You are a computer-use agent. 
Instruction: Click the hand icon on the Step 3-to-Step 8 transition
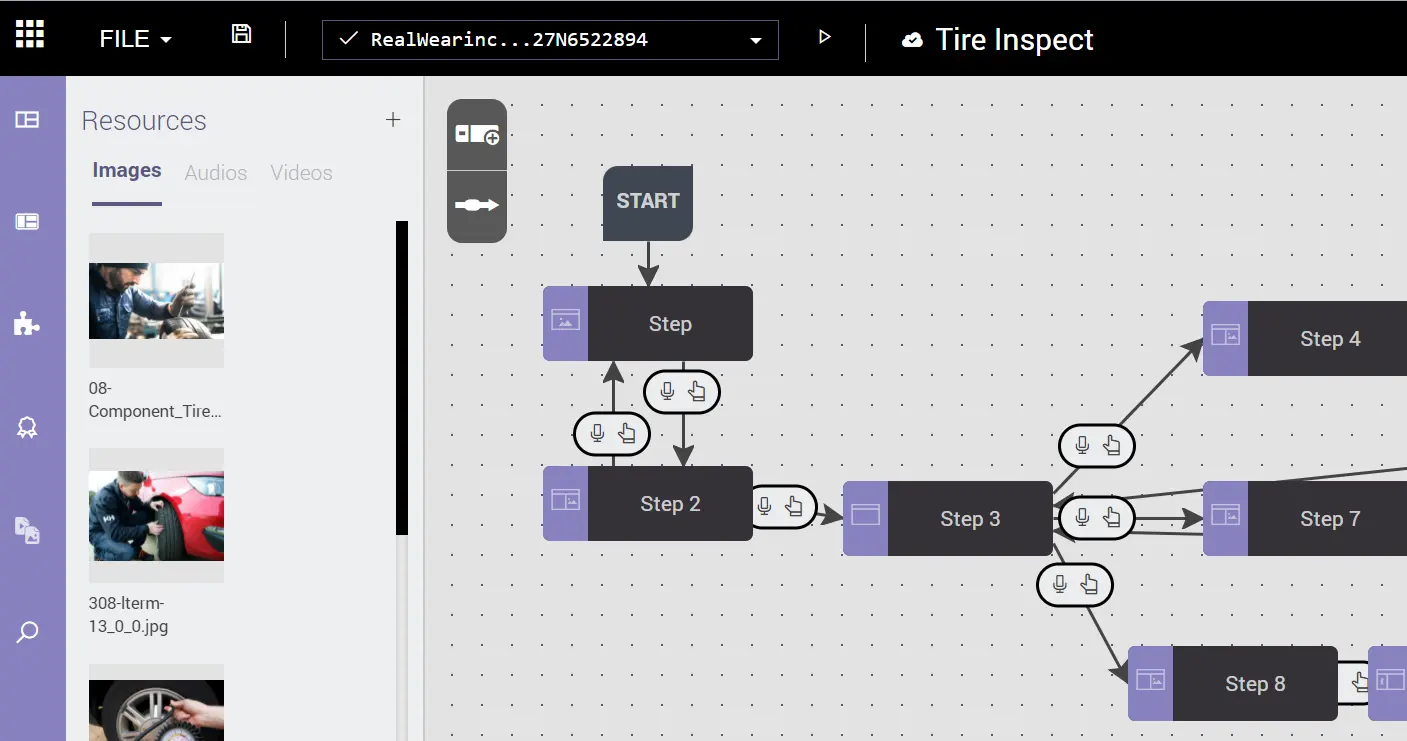(1090, 585)
